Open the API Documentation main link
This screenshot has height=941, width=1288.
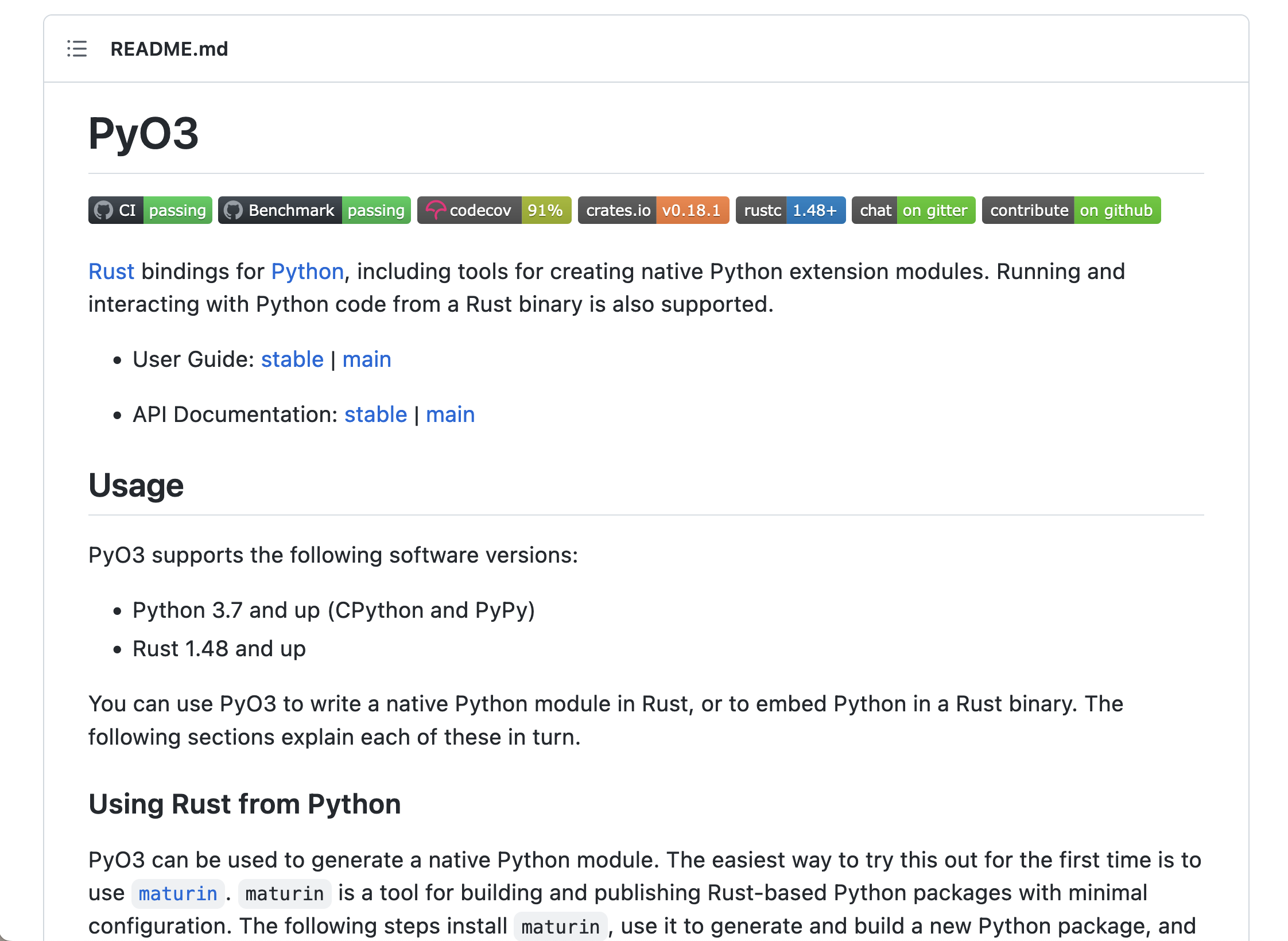[450, 415]
